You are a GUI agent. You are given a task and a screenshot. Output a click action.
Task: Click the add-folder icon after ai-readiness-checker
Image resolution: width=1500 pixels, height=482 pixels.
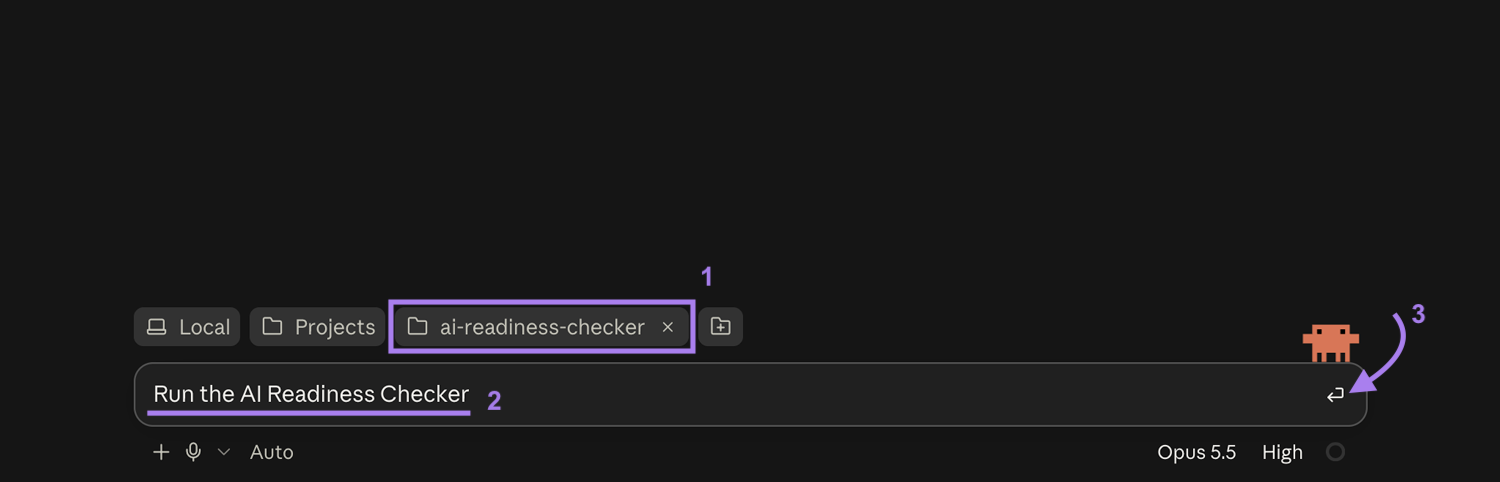point(720,327)
